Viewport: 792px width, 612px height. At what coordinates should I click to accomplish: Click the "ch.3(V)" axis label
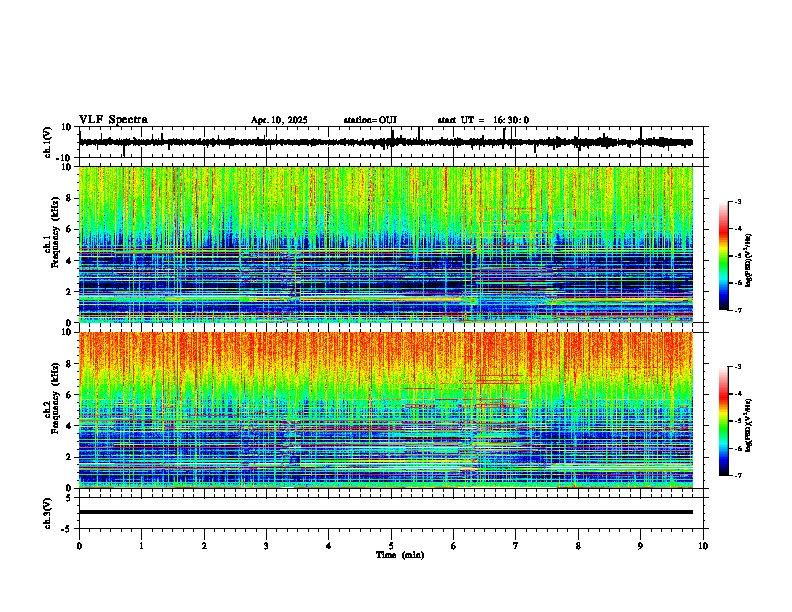click(x=47, y=513)
